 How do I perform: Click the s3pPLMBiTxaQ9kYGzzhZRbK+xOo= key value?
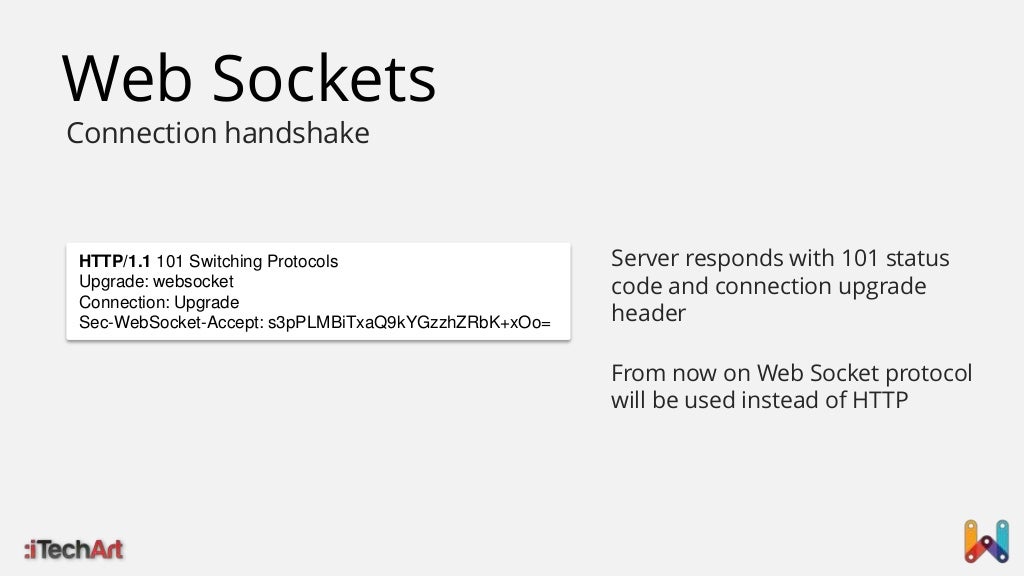tap(409, 323)
